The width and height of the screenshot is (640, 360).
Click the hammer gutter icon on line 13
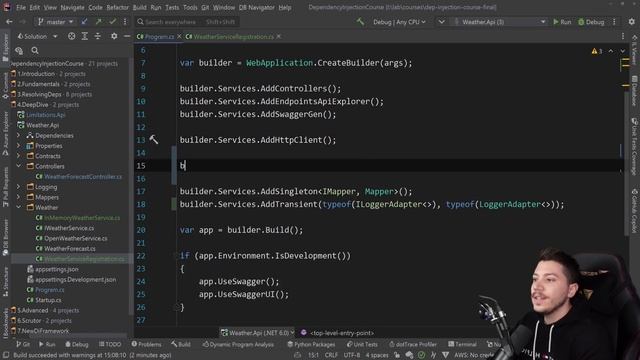pyautogui.click(x=153, y=140)
